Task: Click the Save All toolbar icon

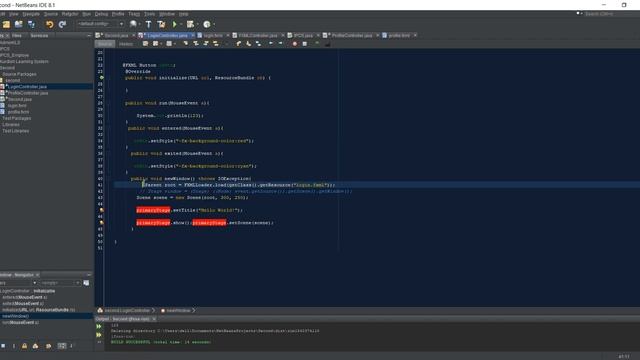Action: pyautogui.click(x=31, y=24)
